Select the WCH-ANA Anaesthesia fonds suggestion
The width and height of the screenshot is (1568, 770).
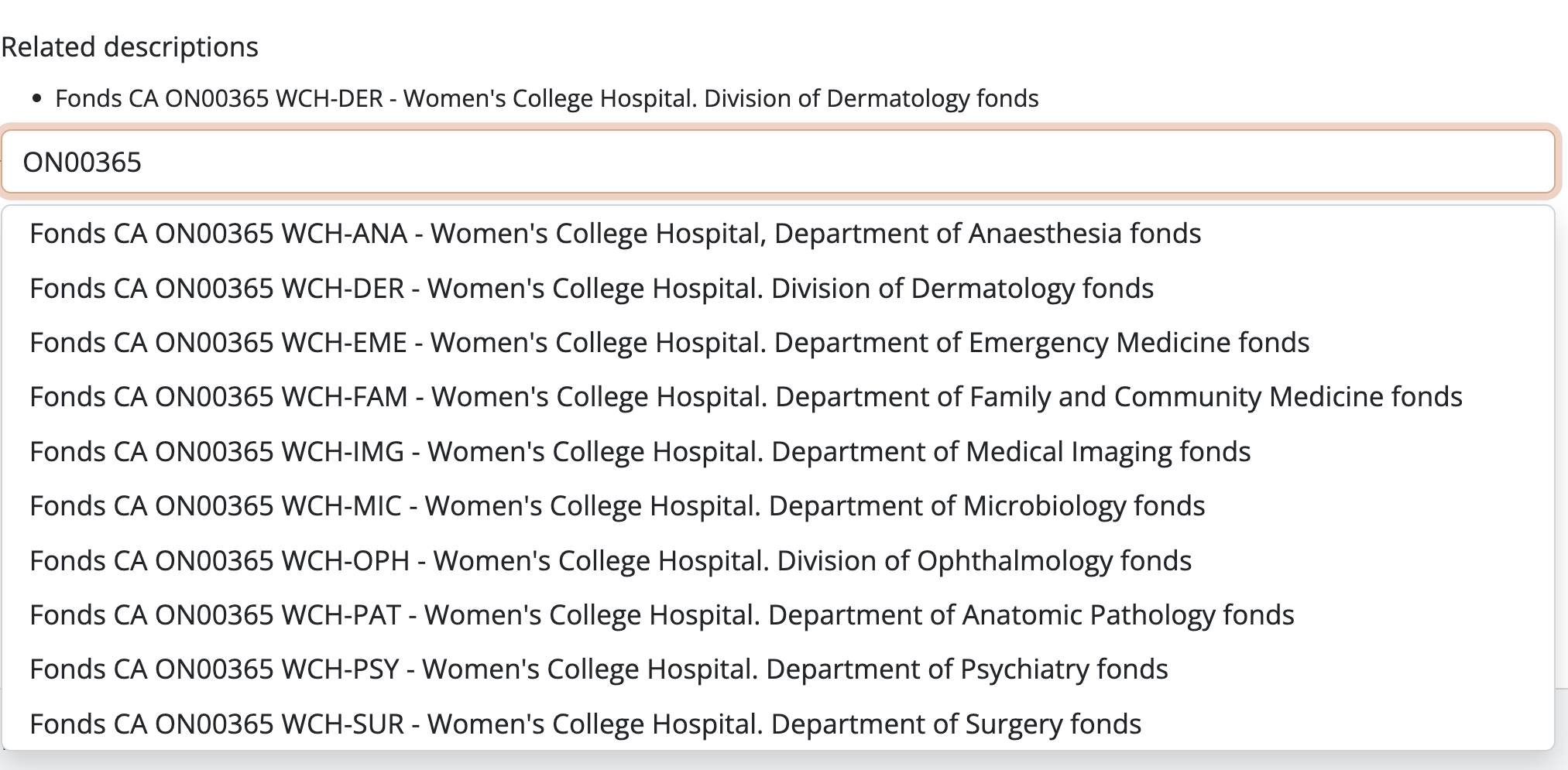615,234
